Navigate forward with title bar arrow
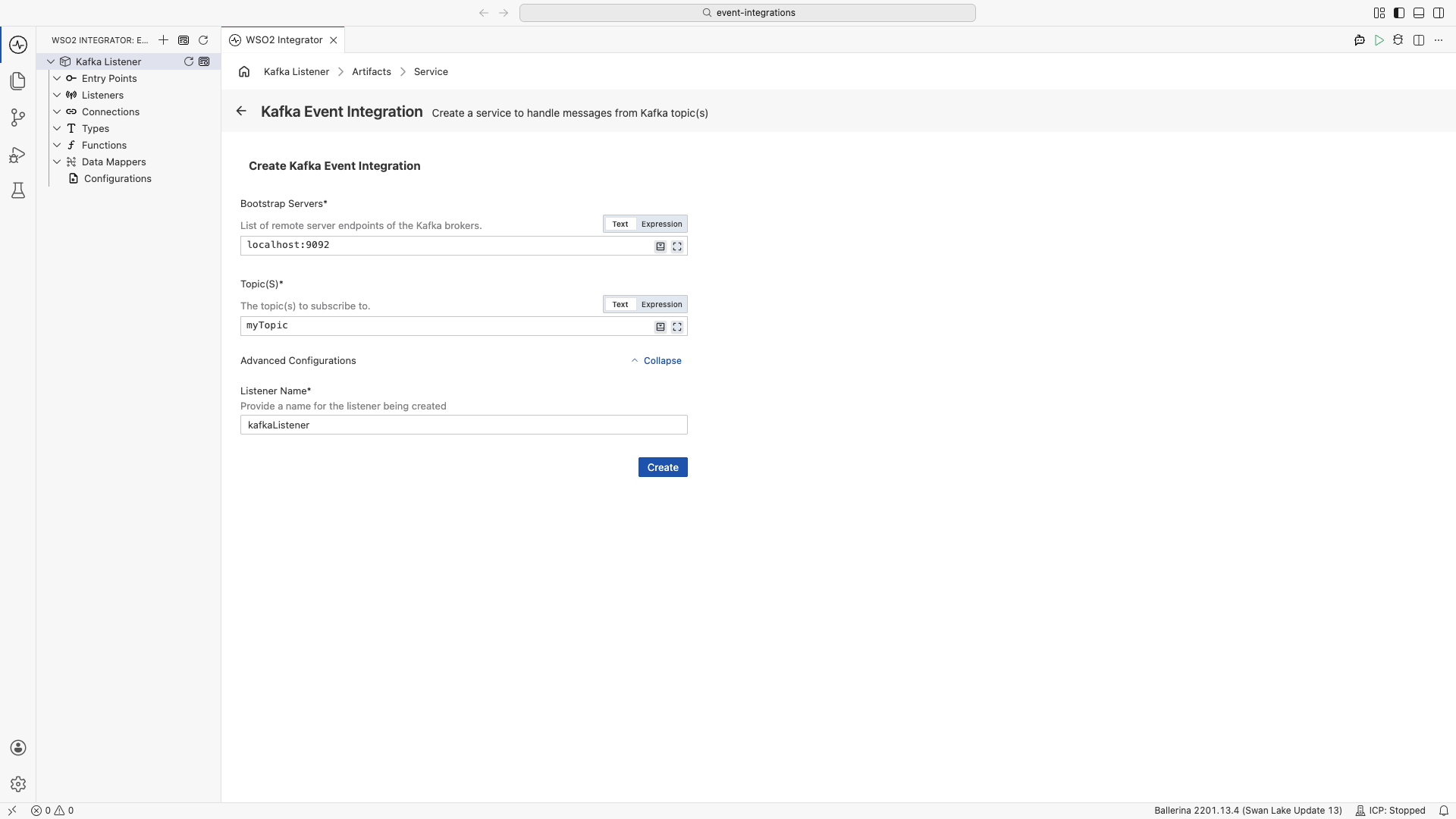The image size is (1456, 819). [x=504, y=13]
